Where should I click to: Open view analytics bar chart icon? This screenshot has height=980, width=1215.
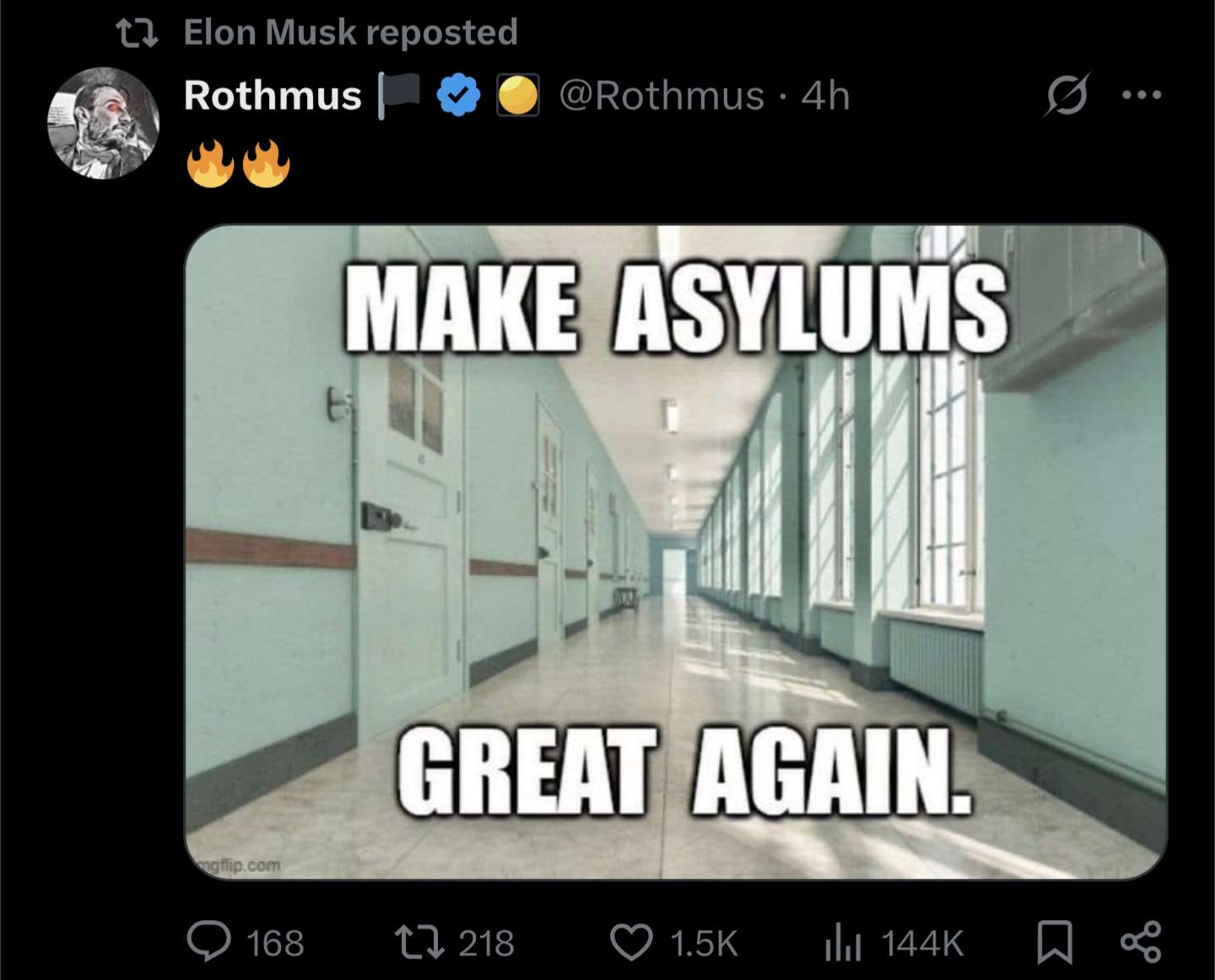point(843,942)
